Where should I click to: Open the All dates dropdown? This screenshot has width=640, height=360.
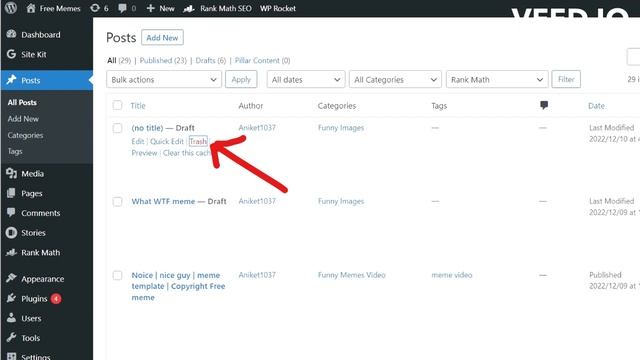coord(306,79)
